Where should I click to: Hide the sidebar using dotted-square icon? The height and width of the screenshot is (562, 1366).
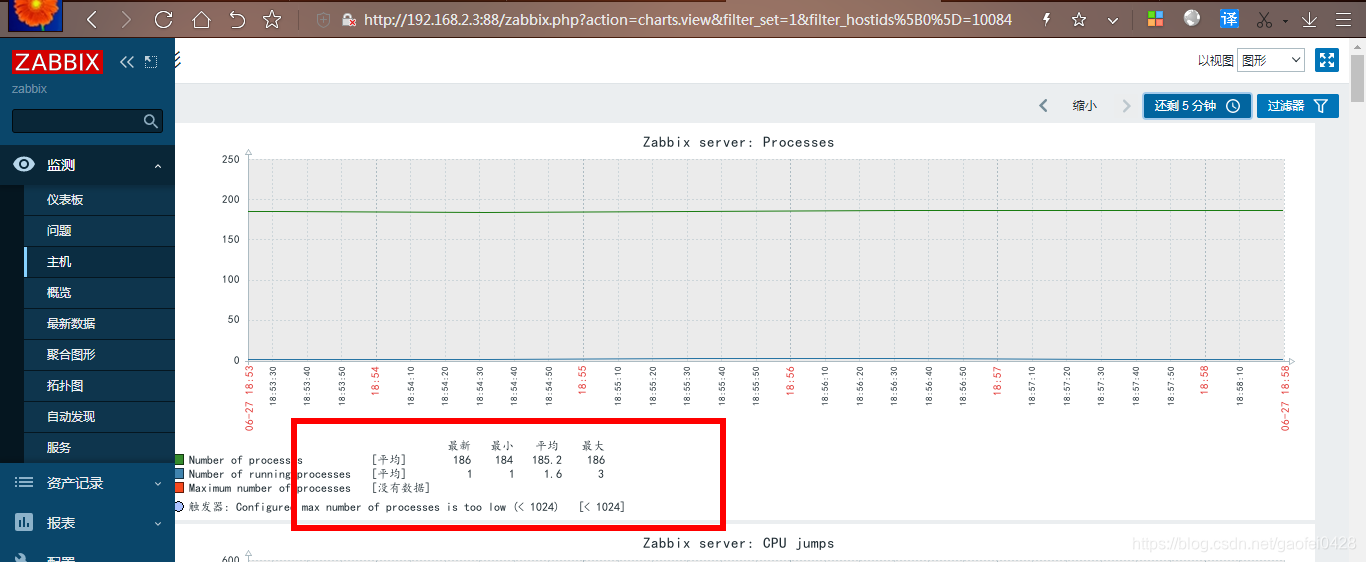pyautogui.click(x=151, y=62)
